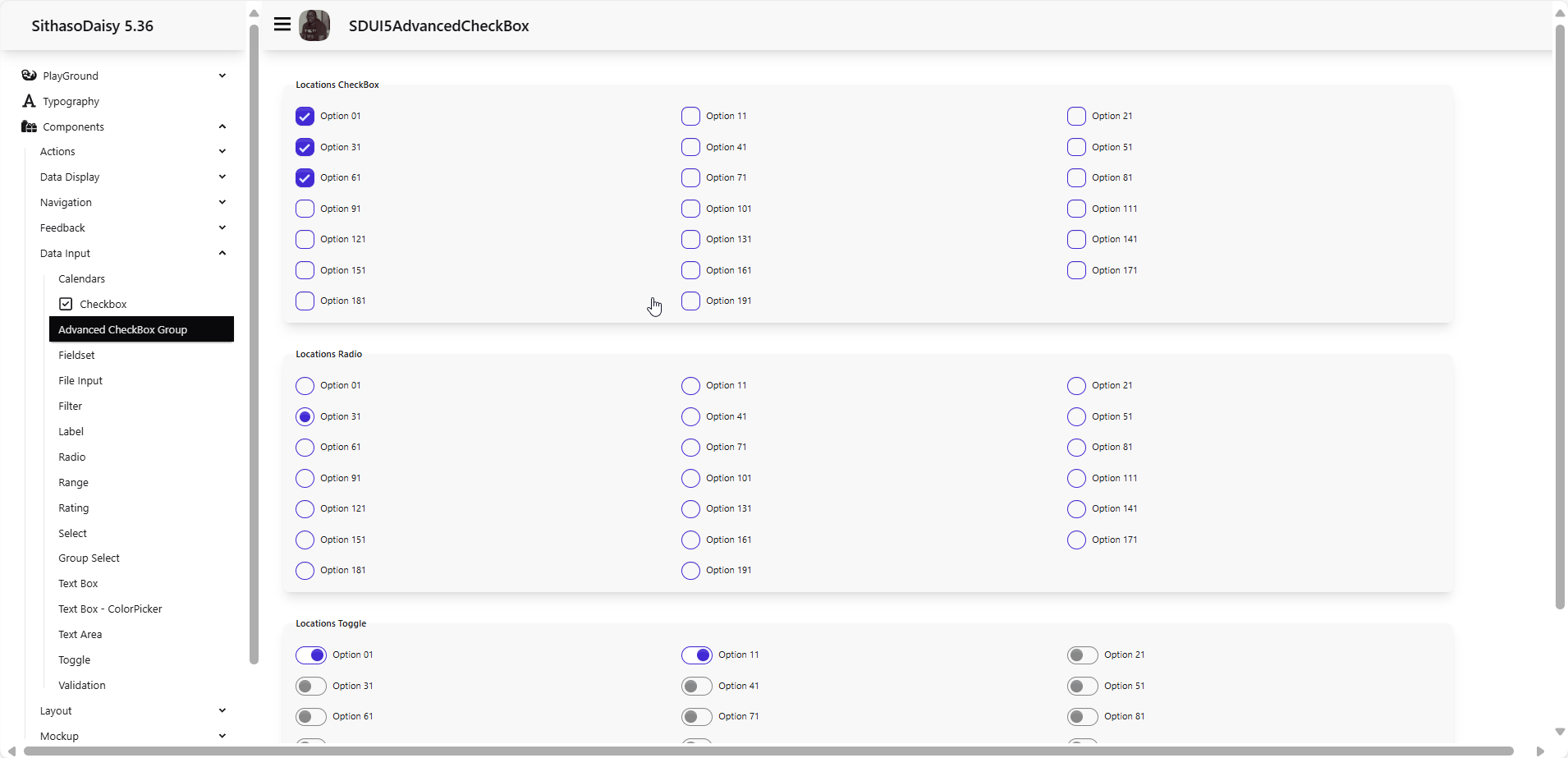Click the Components sidebar icon
Screen dimensions: 1568x758
pyautogui.click(x=29, y=126)
